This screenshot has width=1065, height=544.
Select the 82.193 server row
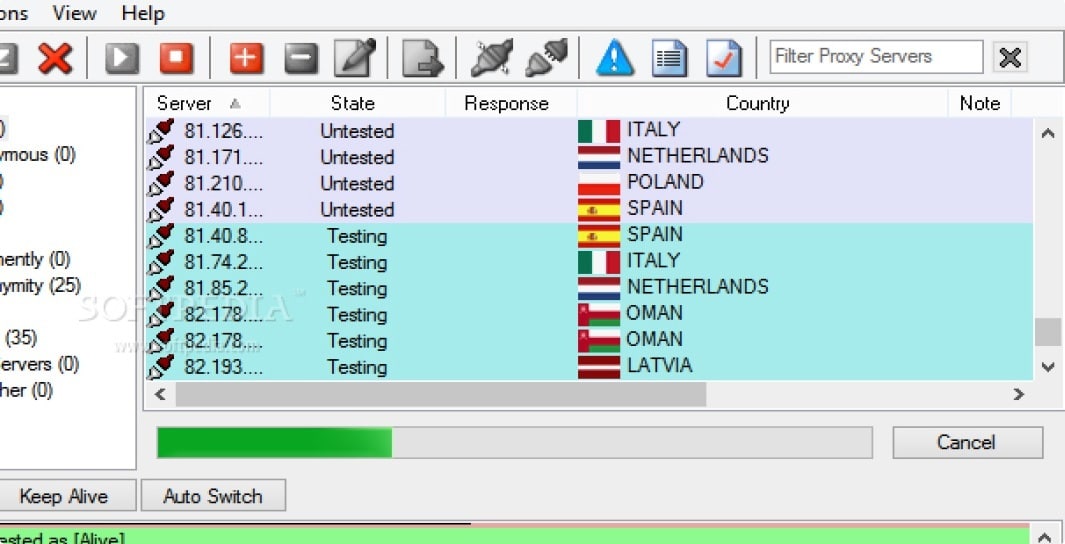click(x=589, y=367)
